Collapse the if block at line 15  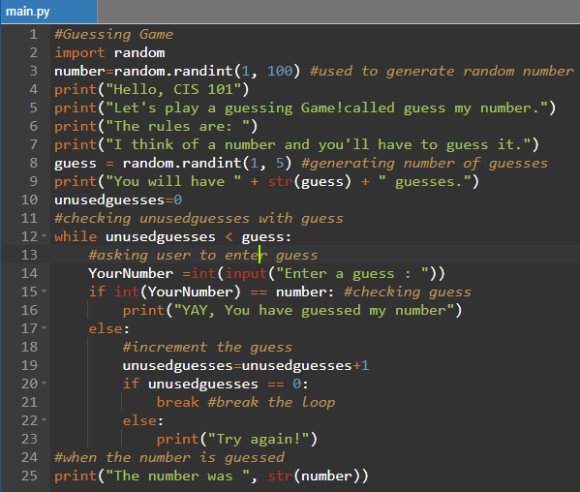pos(44,291)
